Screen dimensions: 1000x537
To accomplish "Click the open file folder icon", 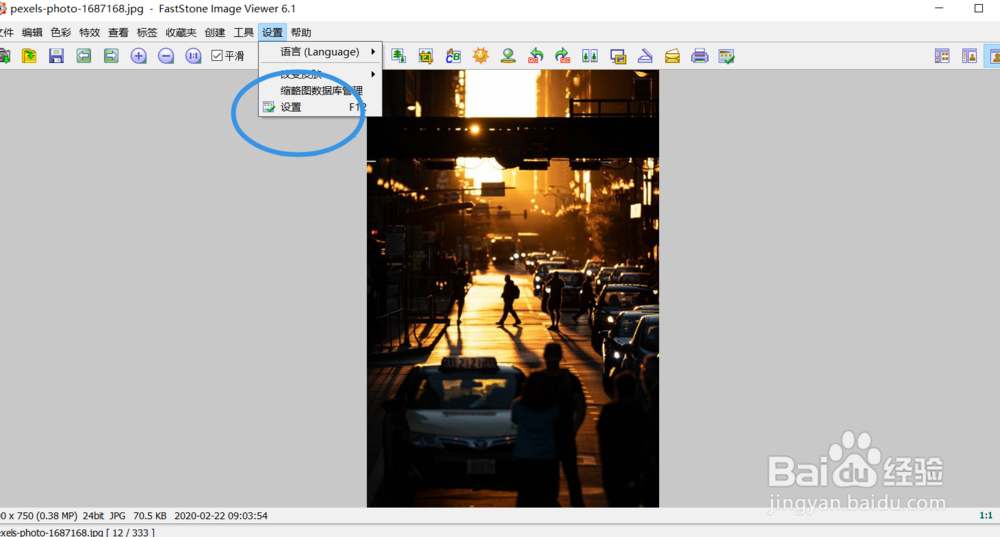I will click(29, 56).
